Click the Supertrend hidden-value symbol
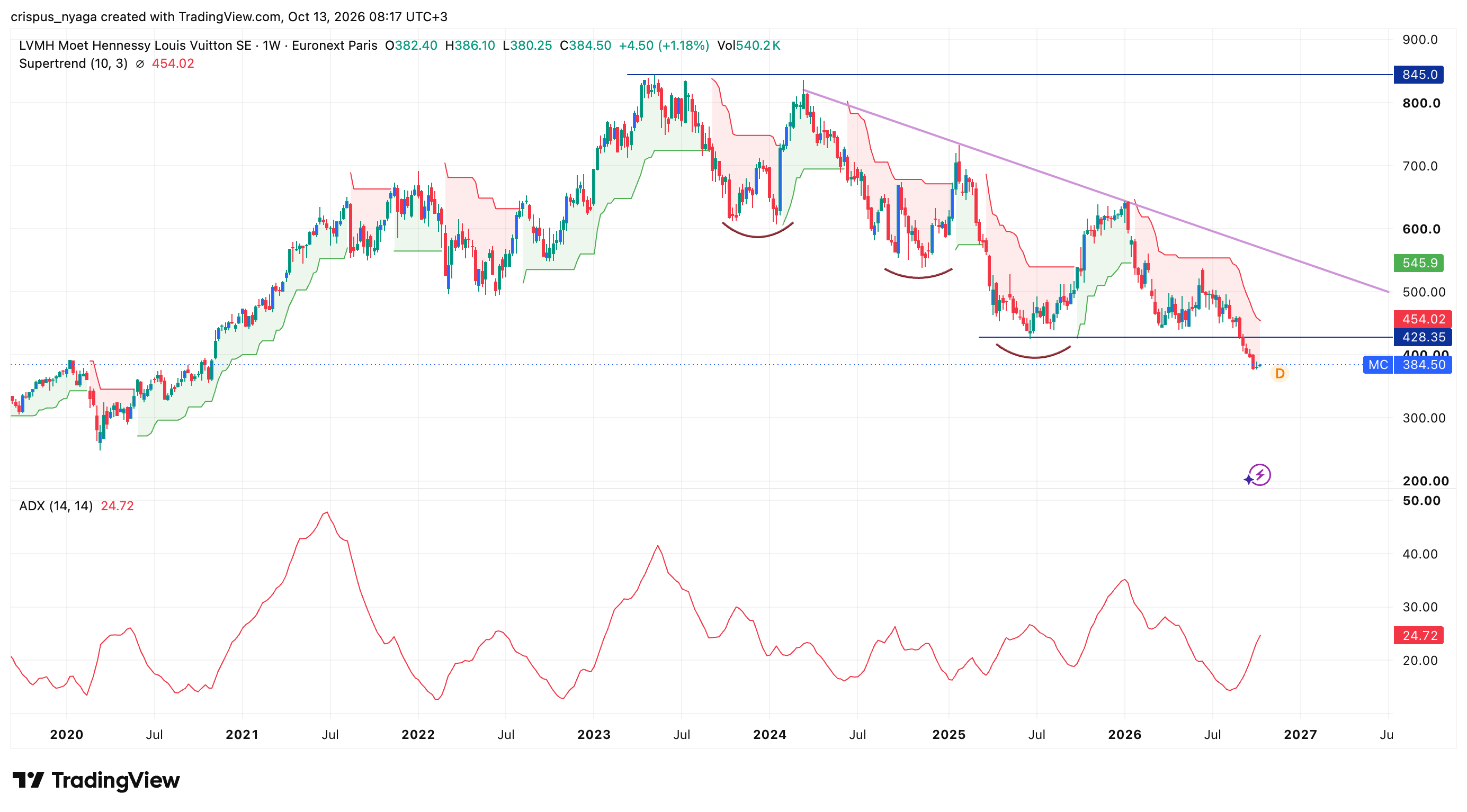The image size is (1467, 812). pyautogui.click(x=139, y=64)
